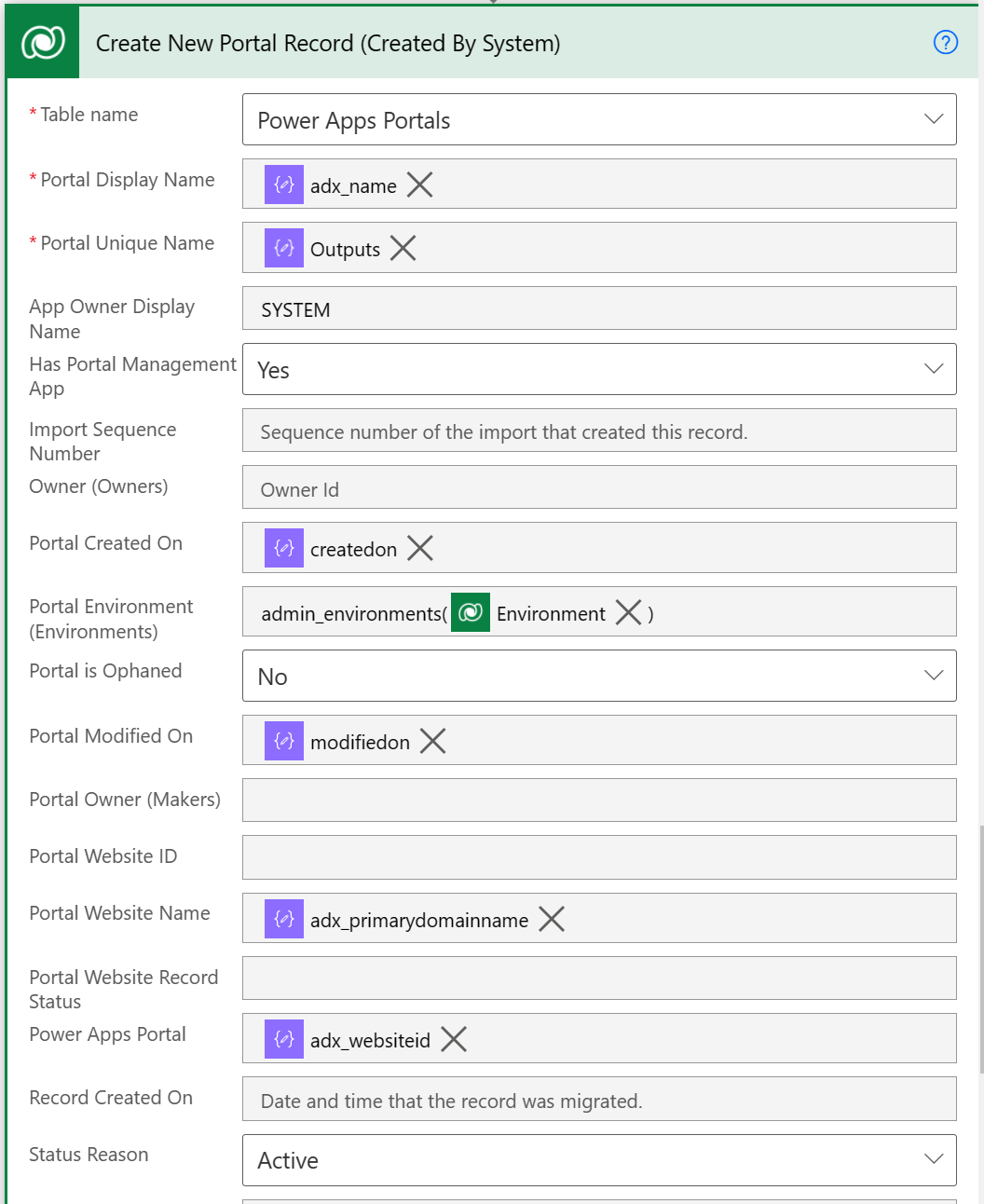This screenshot has height=1204, width=984.
Task: Open the help icon for this action
Action: 945,43
